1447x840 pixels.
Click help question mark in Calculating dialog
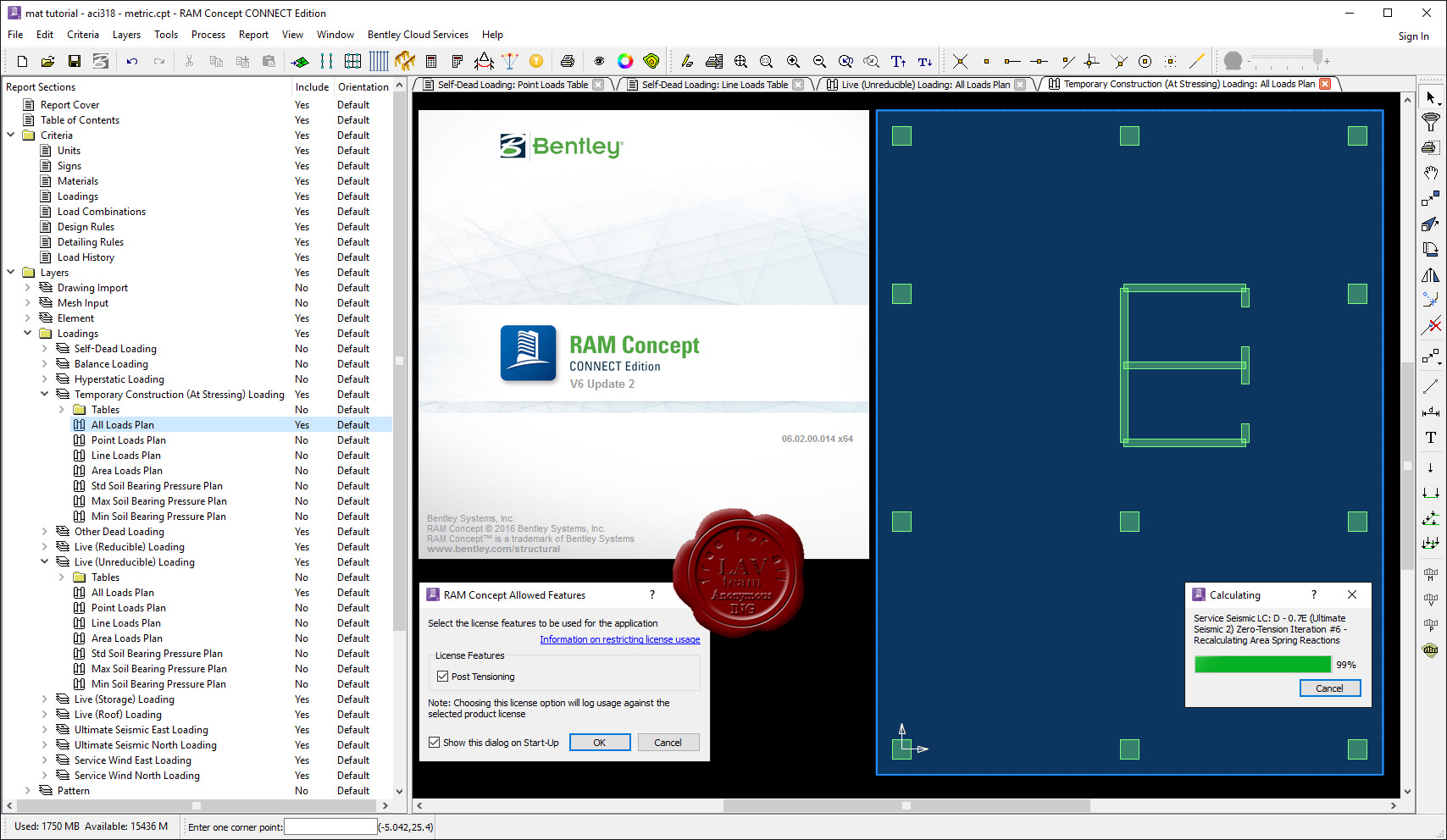coord(1314,595)
